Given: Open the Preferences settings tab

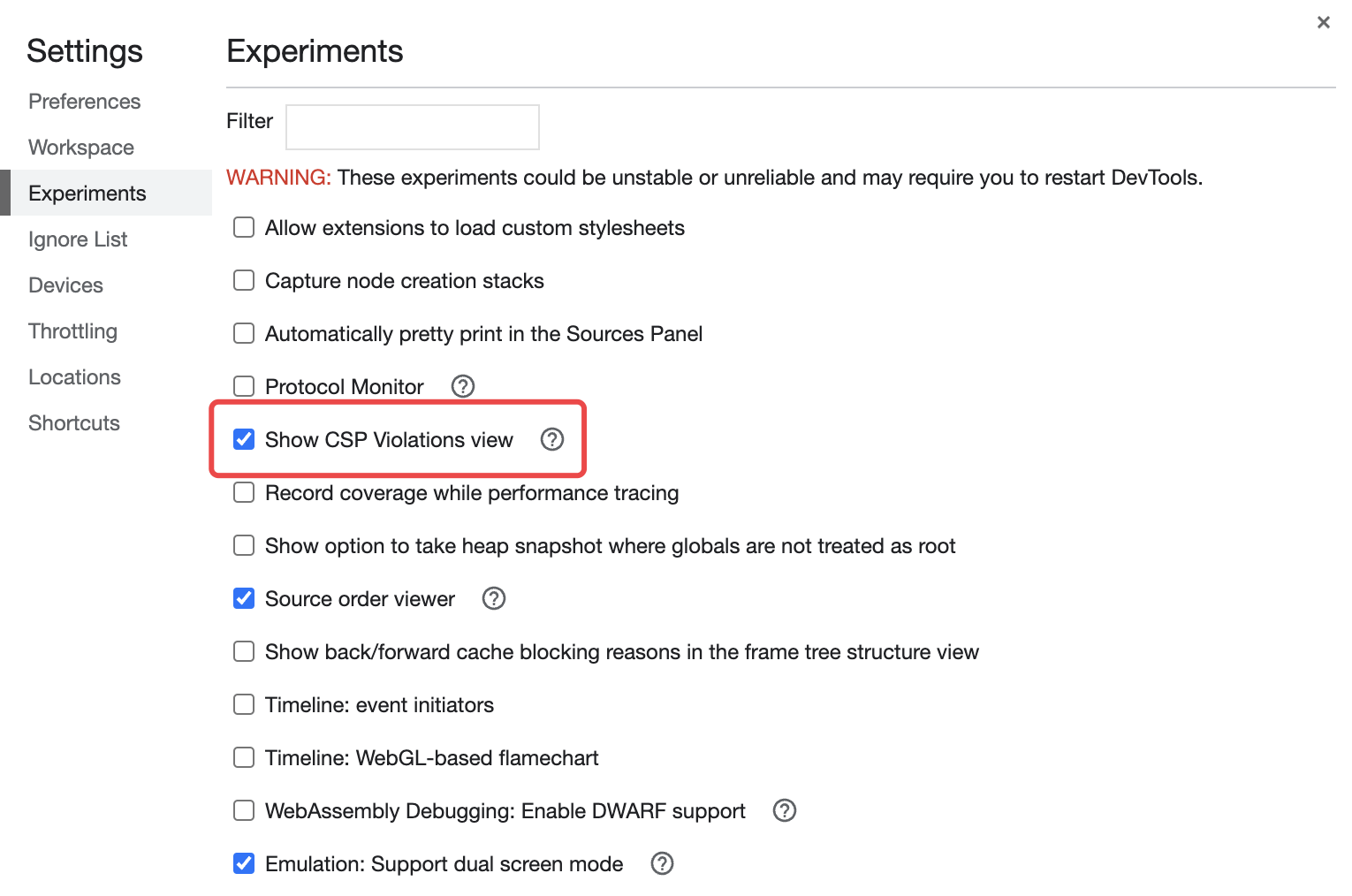Looking at the screenshot, I should click(x=85, y=102).
